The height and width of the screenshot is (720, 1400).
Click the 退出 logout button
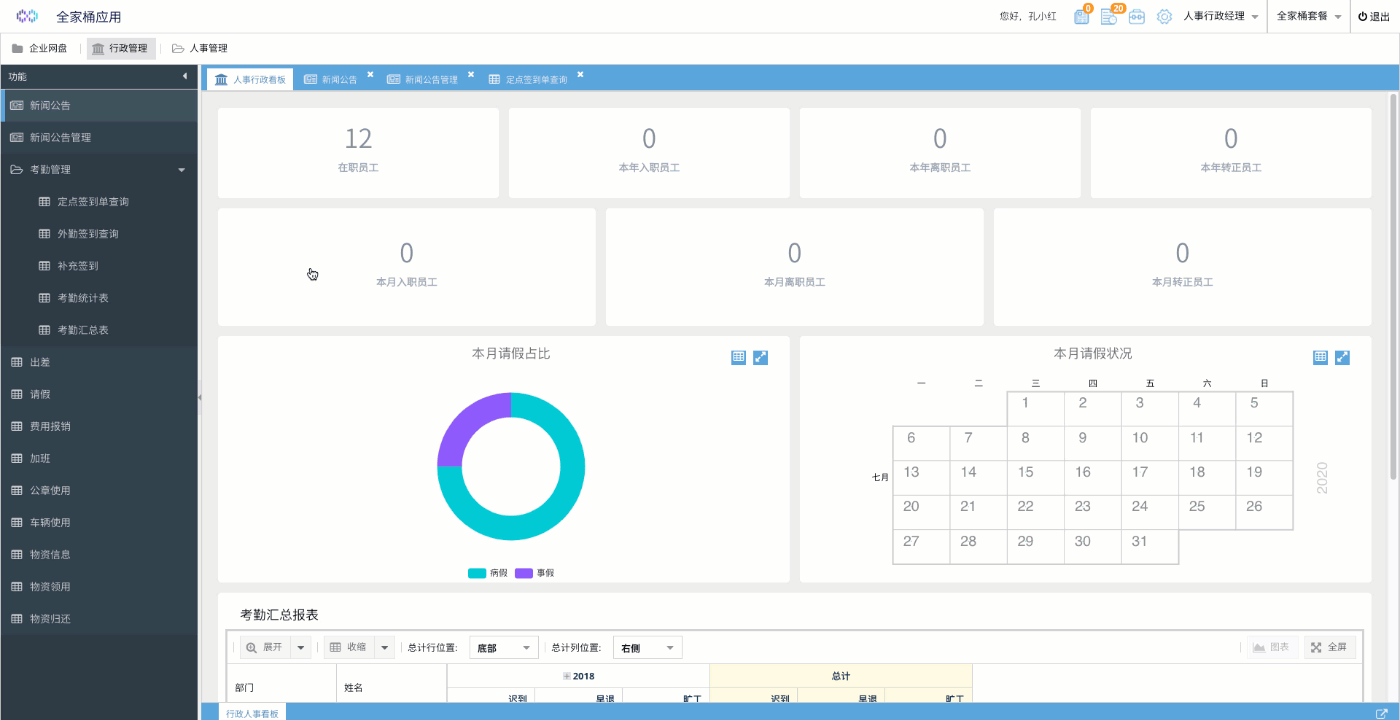coord(1372,16)
